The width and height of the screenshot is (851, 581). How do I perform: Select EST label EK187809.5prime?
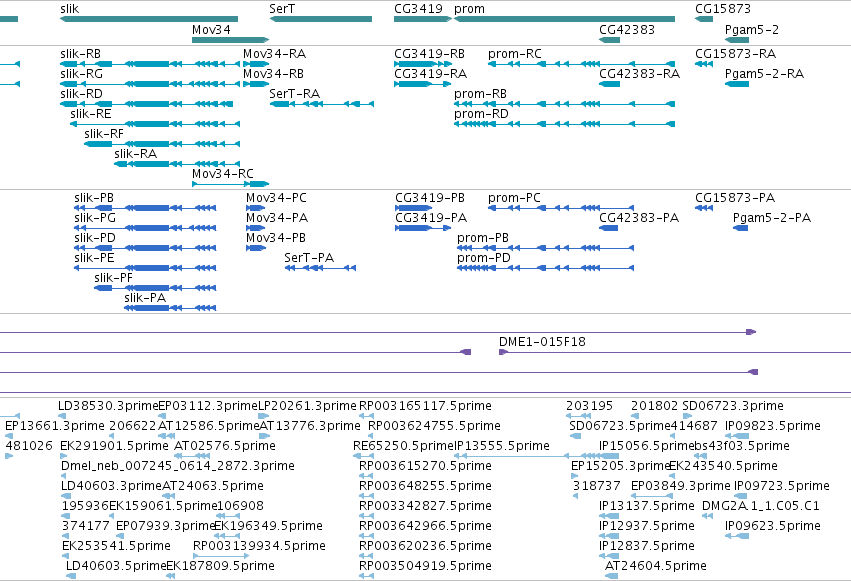220,566
